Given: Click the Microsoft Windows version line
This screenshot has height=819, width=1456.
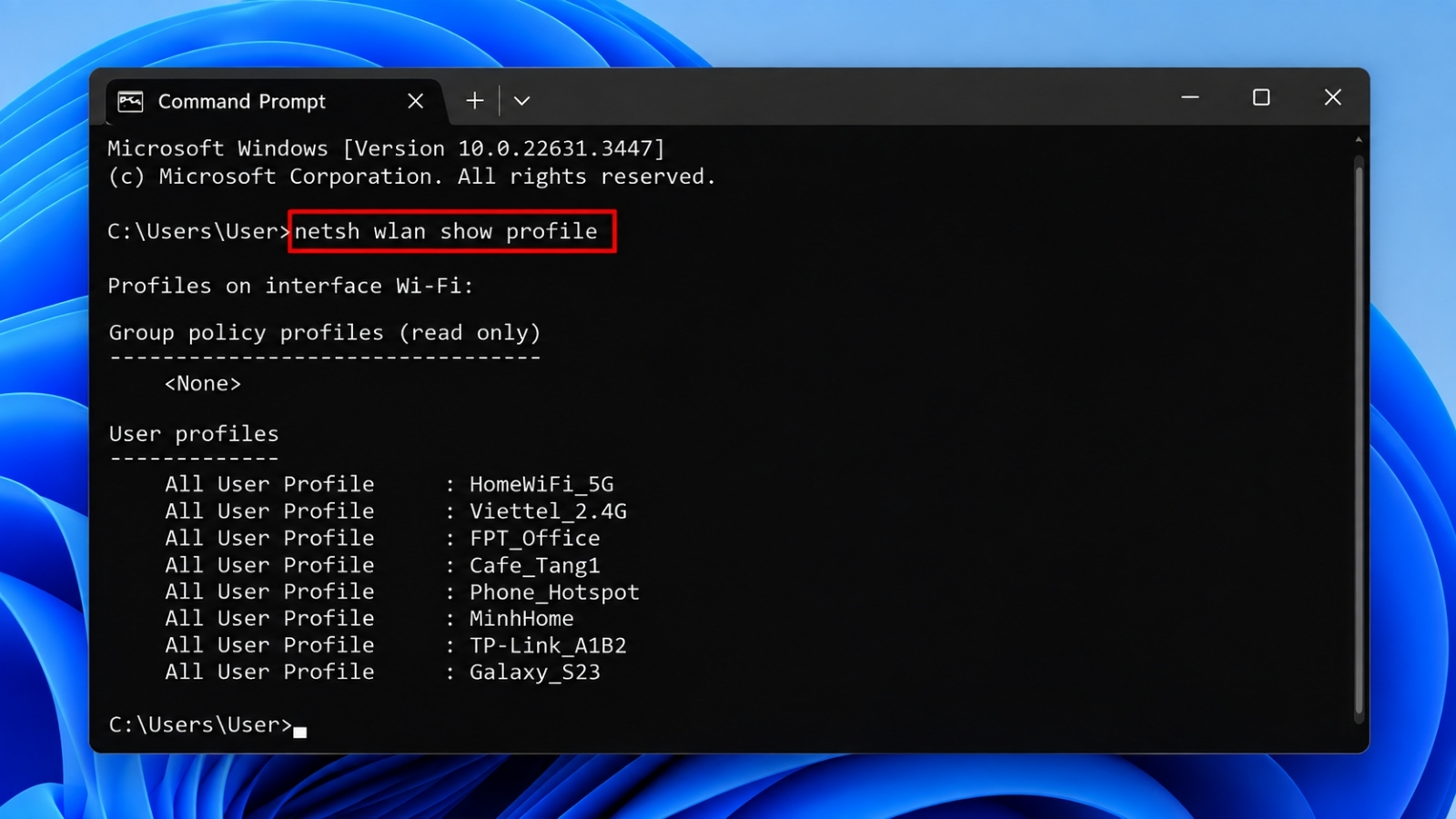Looking at the screenshot, I should click(387, 148).
